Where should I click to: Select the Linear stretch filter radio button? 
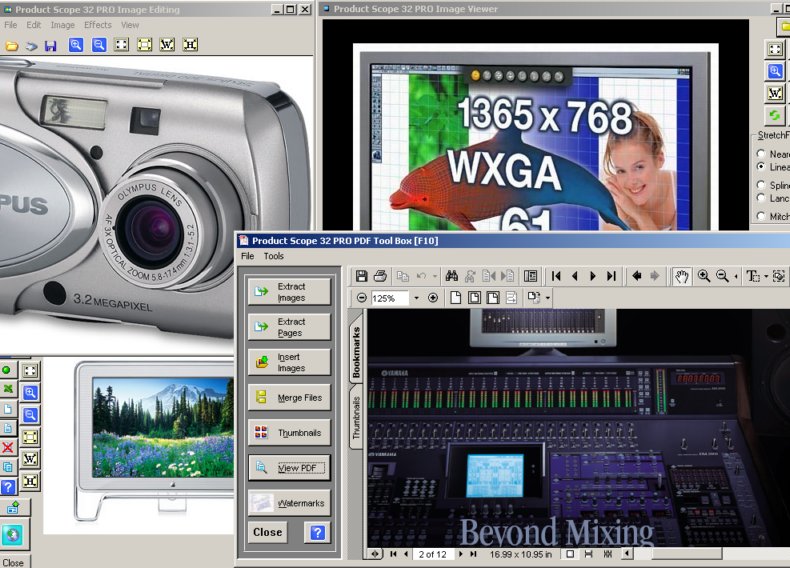(761, 167)
